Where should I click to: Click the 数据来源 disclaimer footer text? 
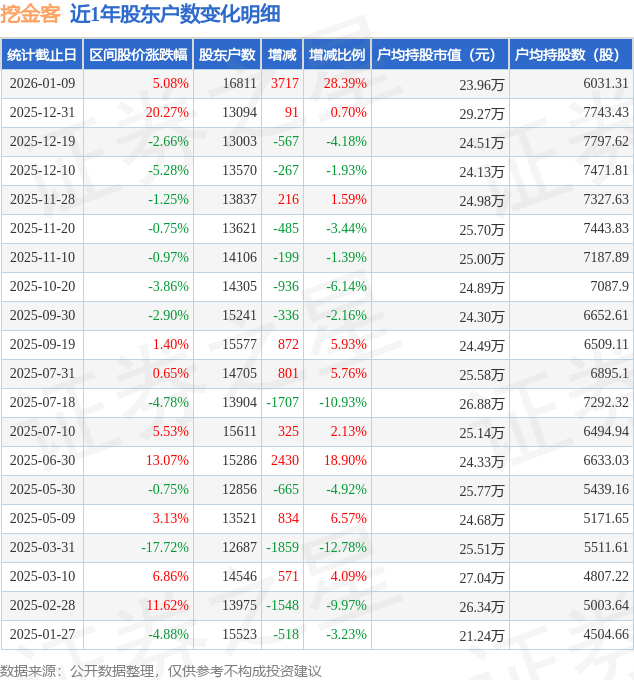tap(161, 670)
